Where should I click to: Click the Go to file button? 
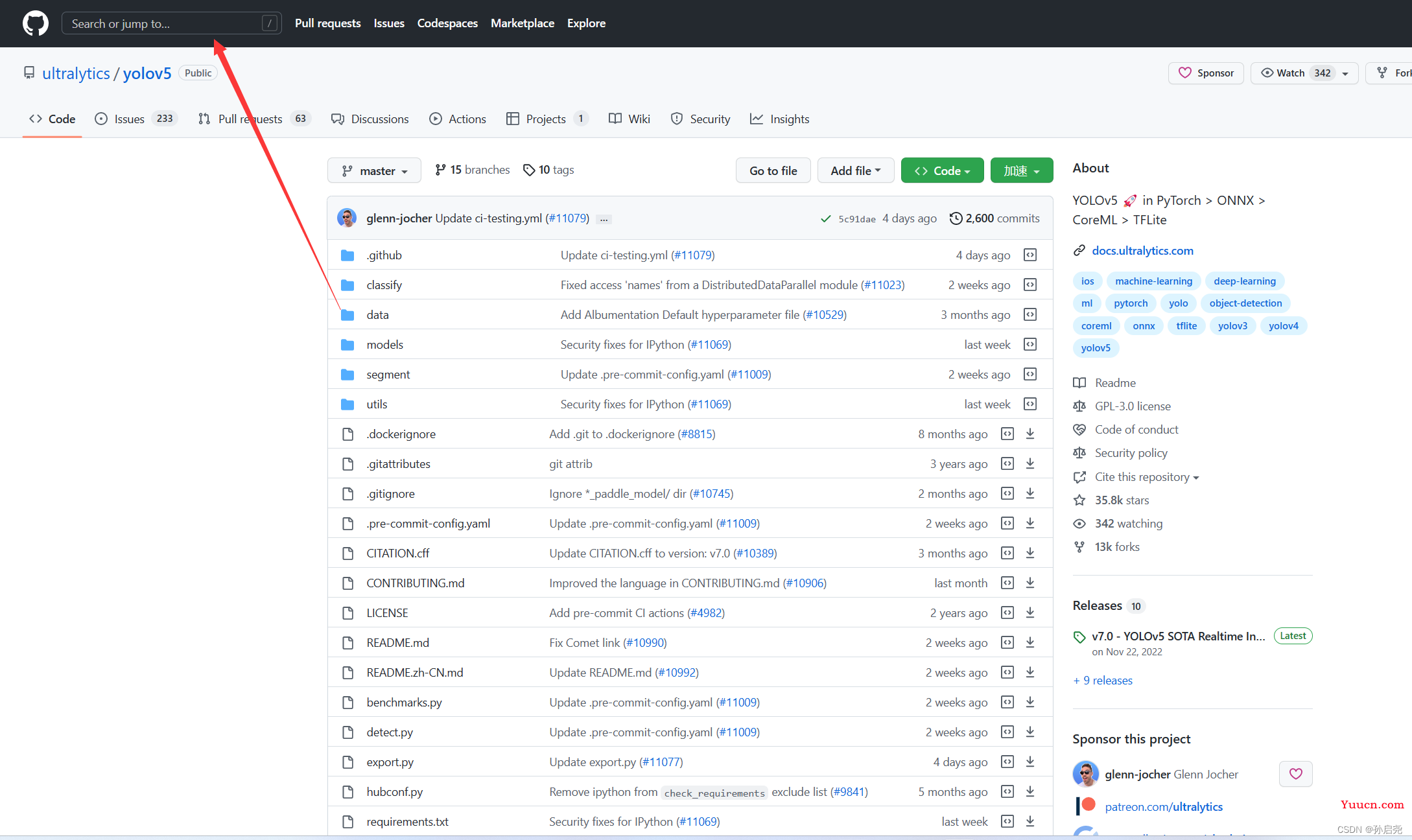773,170
